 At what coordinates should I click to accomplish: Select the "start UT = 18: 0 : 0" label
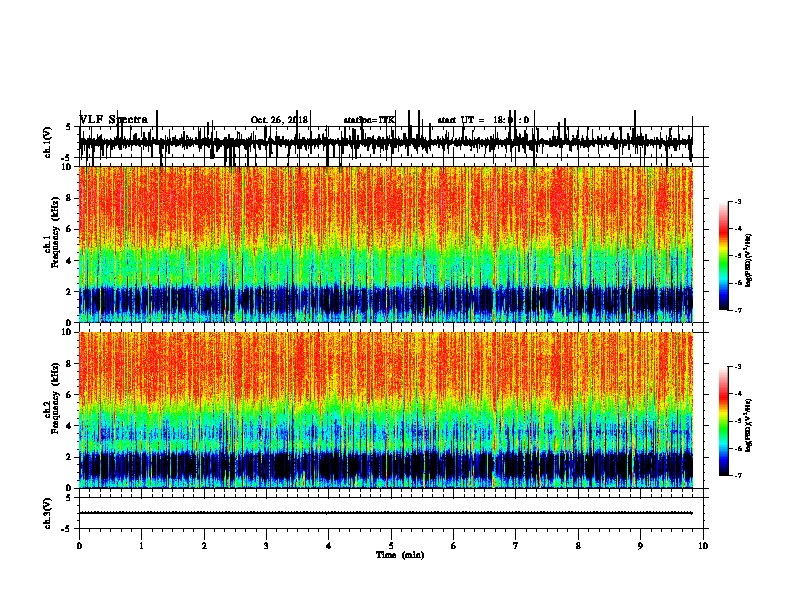coord(483,120)
